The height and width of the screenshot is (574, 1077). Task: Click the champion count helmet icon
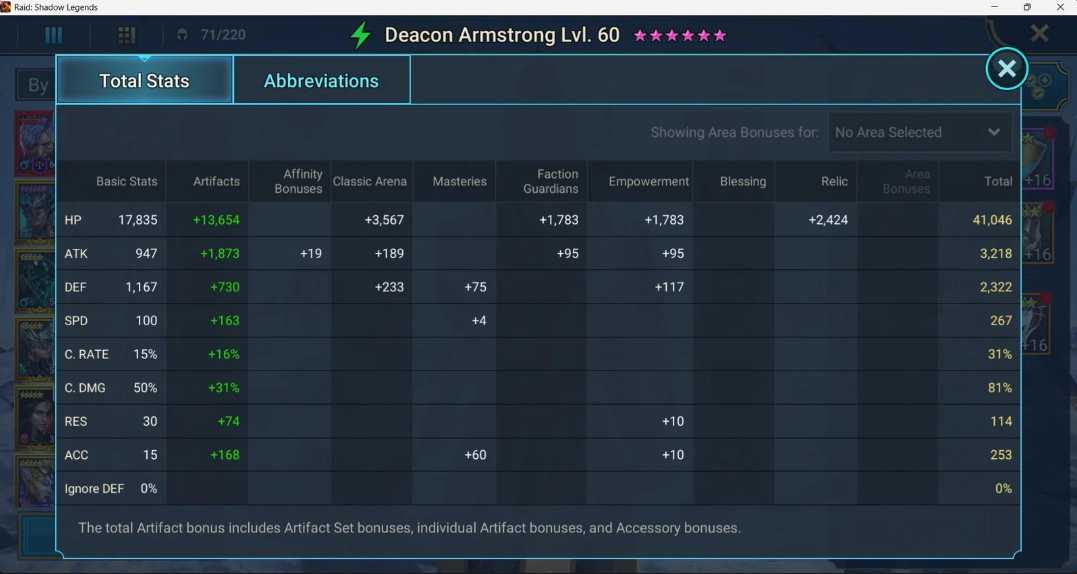(182, 35)
